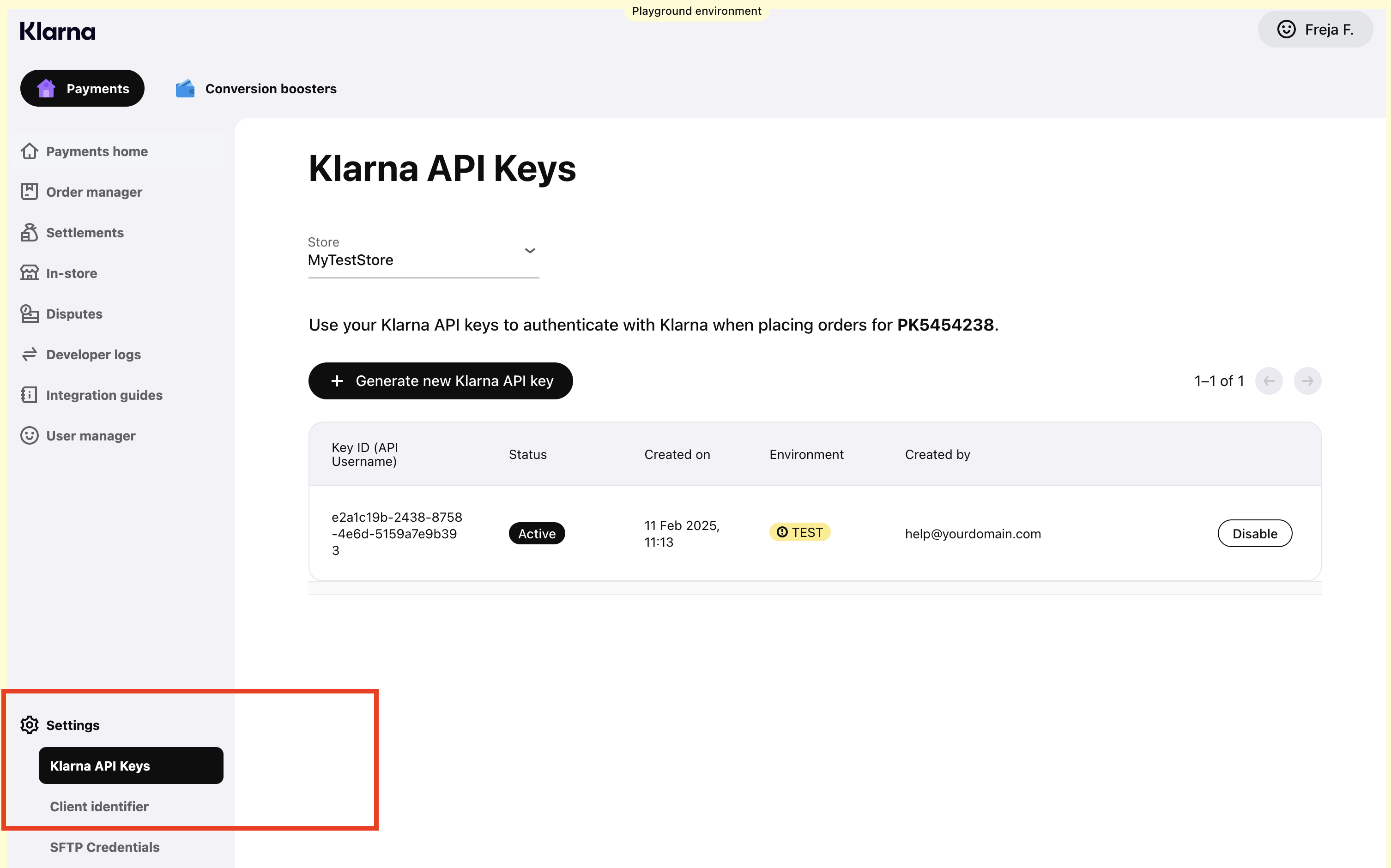Select Developer logs in the sidebar

(x=93, y=354)
